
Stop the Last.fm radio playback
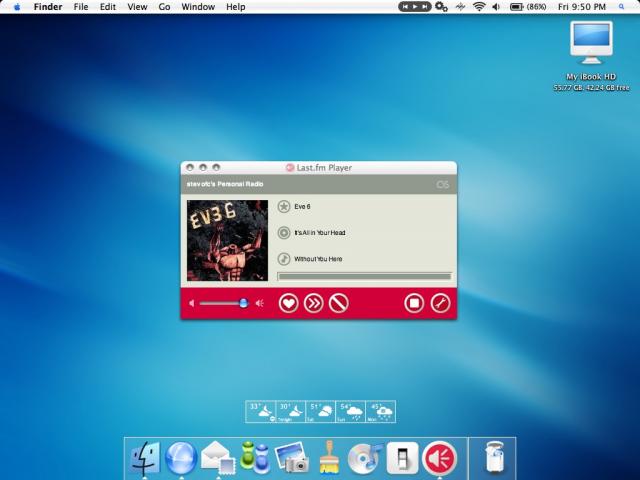(x=414, y=303)
